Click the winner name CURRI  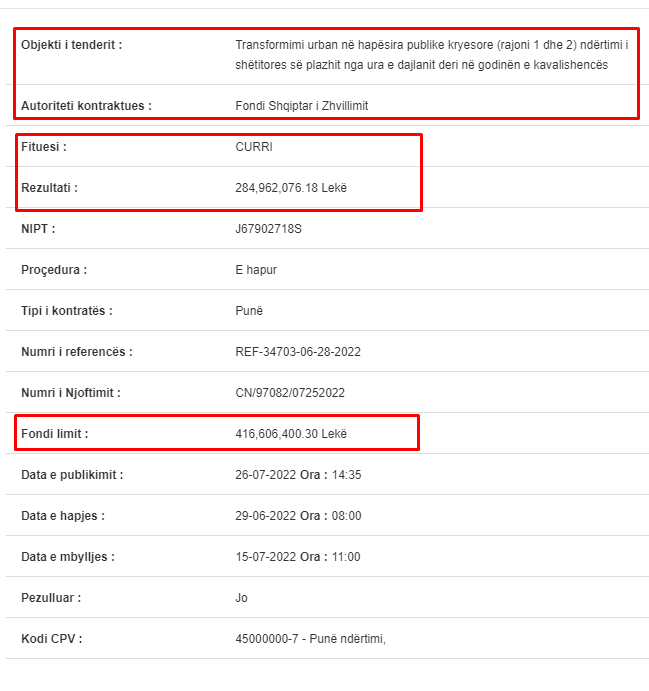[254, 147]
